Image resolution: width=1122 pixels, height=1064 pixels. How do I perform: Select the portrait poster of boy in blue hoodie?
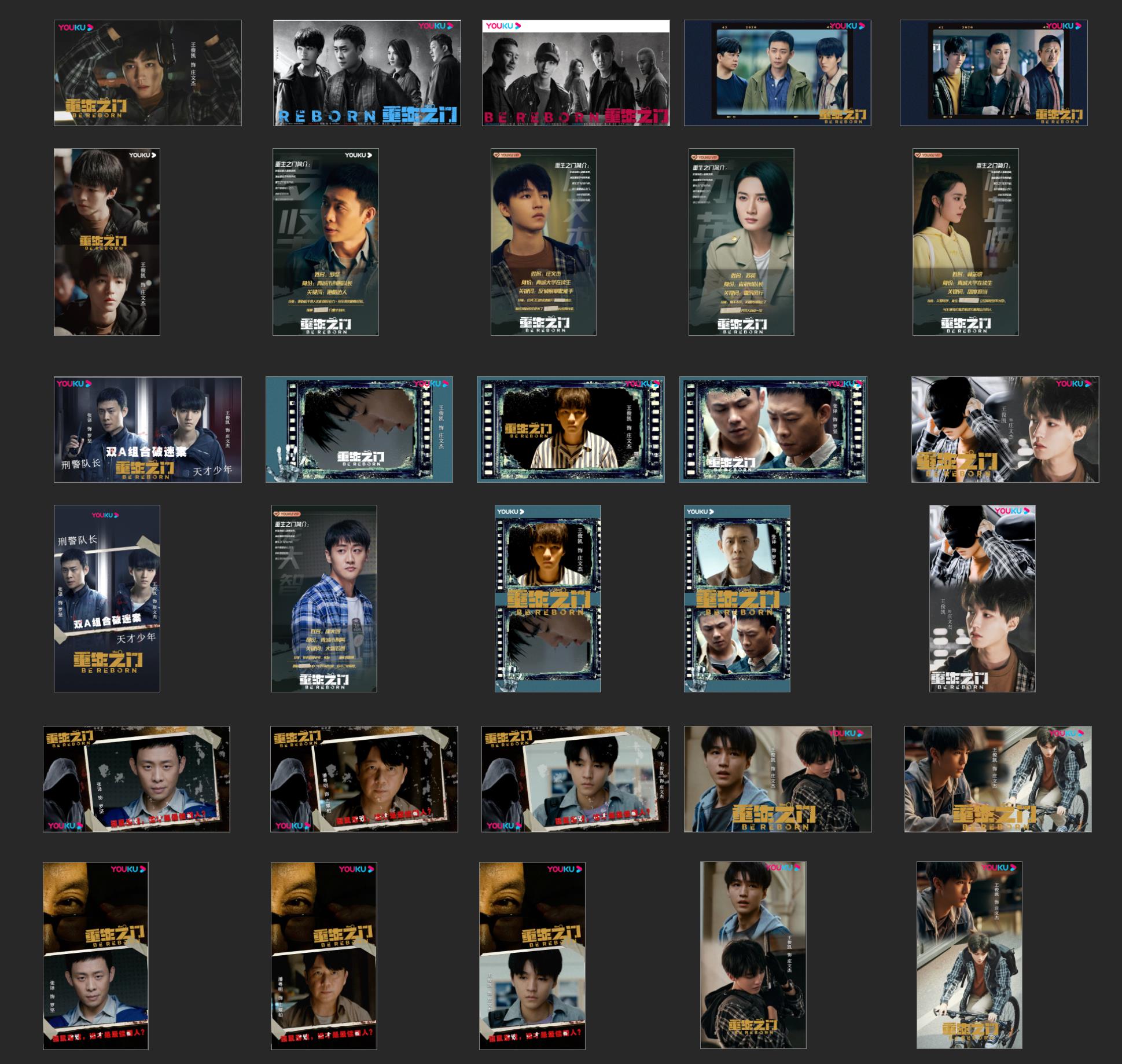click(753, 955)
